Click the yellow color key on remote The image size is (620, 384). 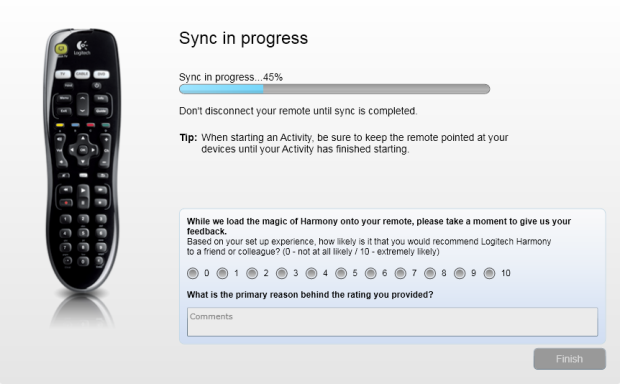pos(60,125)
